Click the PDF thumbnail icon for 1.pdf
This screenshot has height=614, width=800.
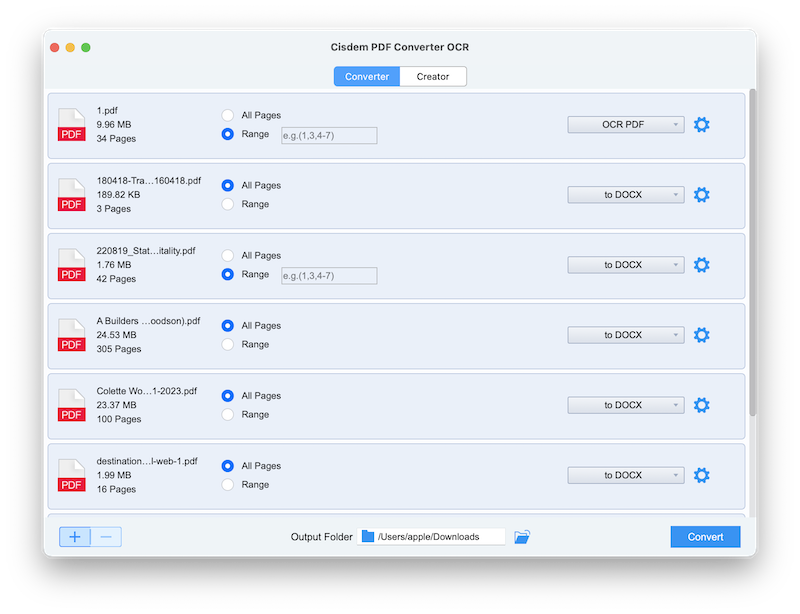pos(71,124)
